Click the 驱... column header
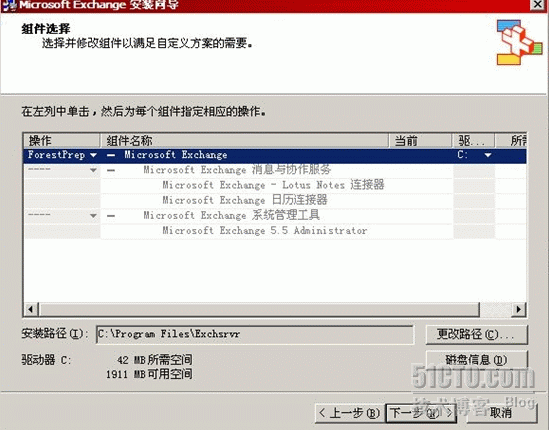This screenshot has width=549, height=430. pyautogui.click(x=473, y=140)
